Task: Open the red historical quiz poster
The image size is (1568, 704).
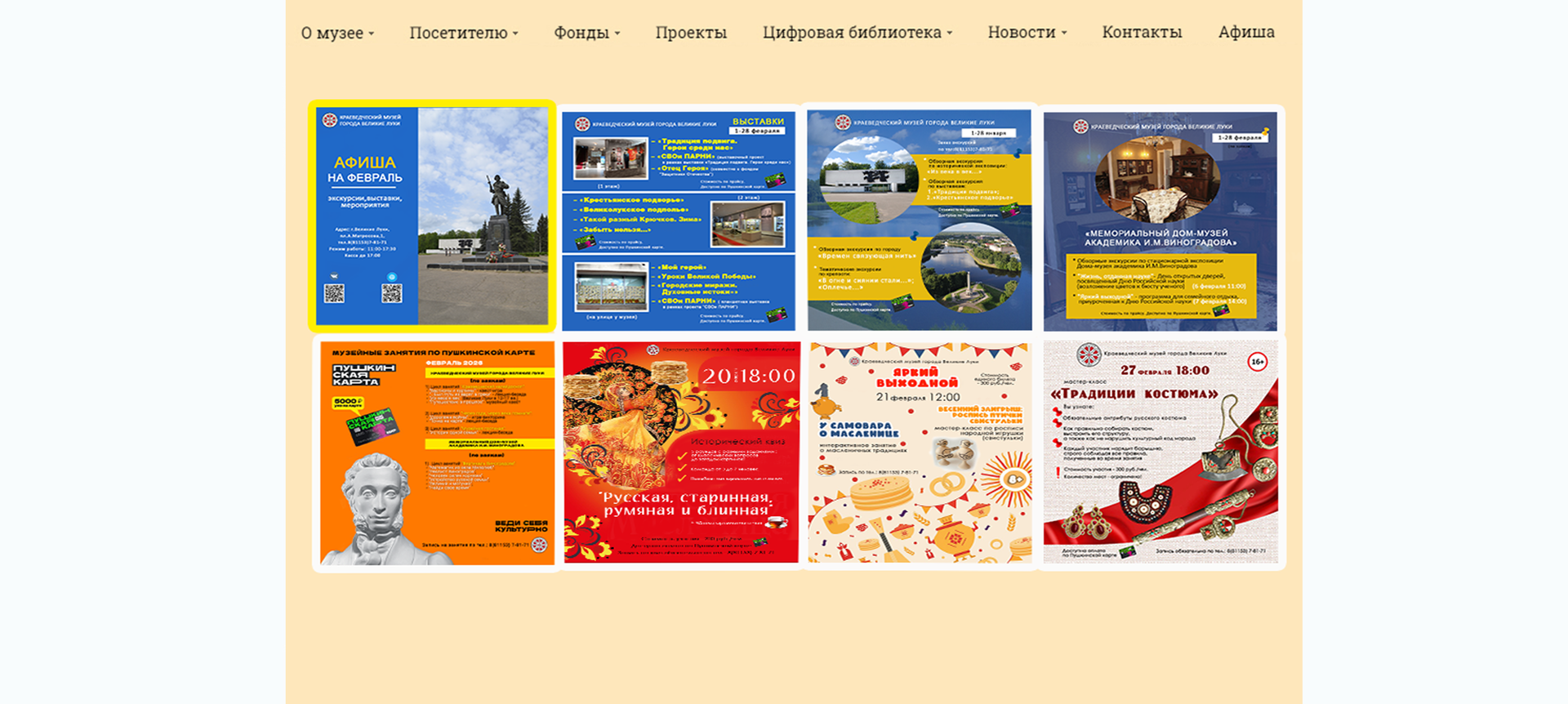Action: [681, 452]
